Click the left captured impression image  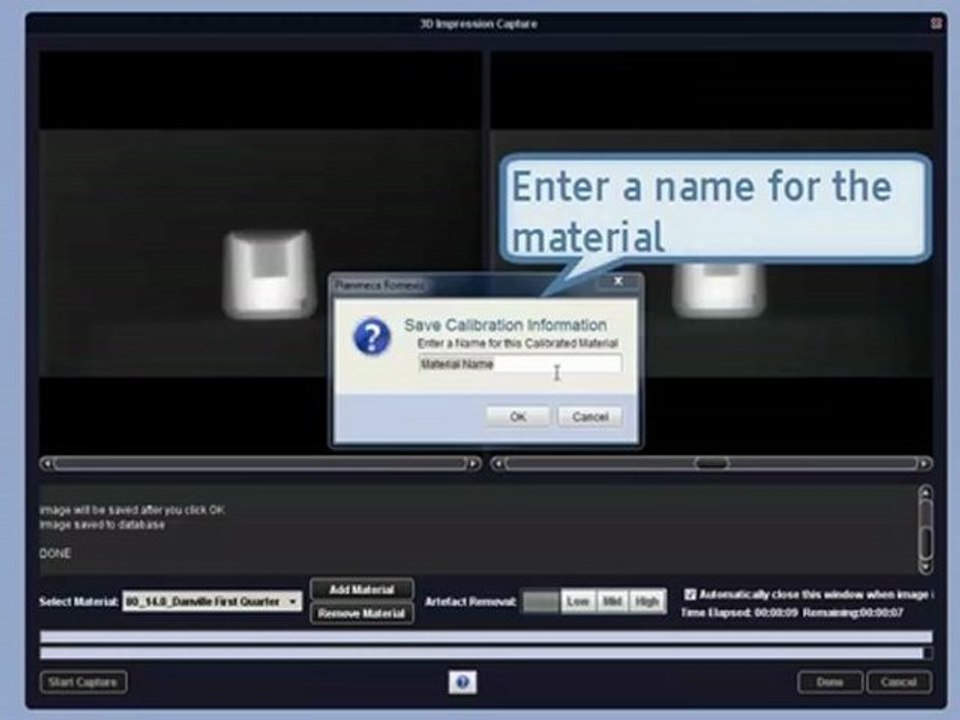pos(269,274)
